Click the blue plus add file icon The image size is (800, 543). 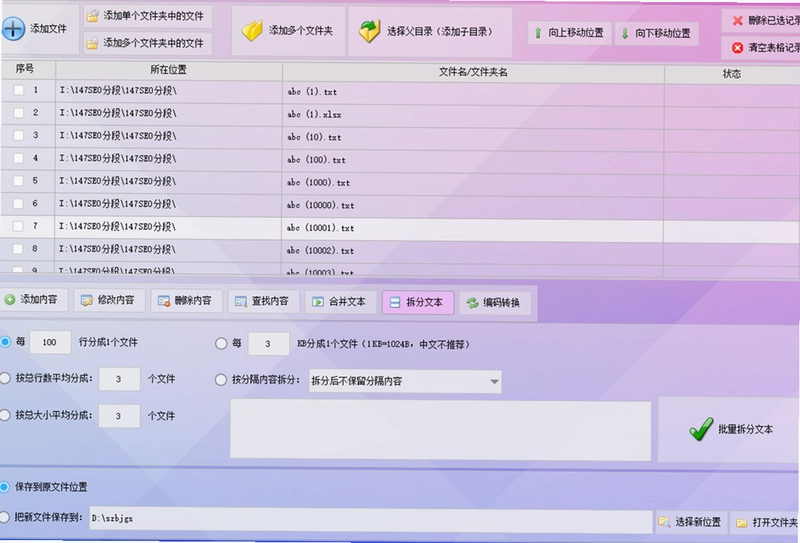pos(13,29)
